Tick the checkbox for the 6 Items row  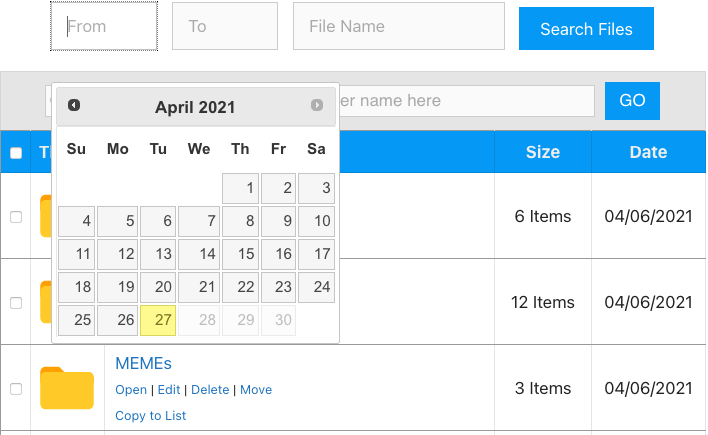point(16,217)
